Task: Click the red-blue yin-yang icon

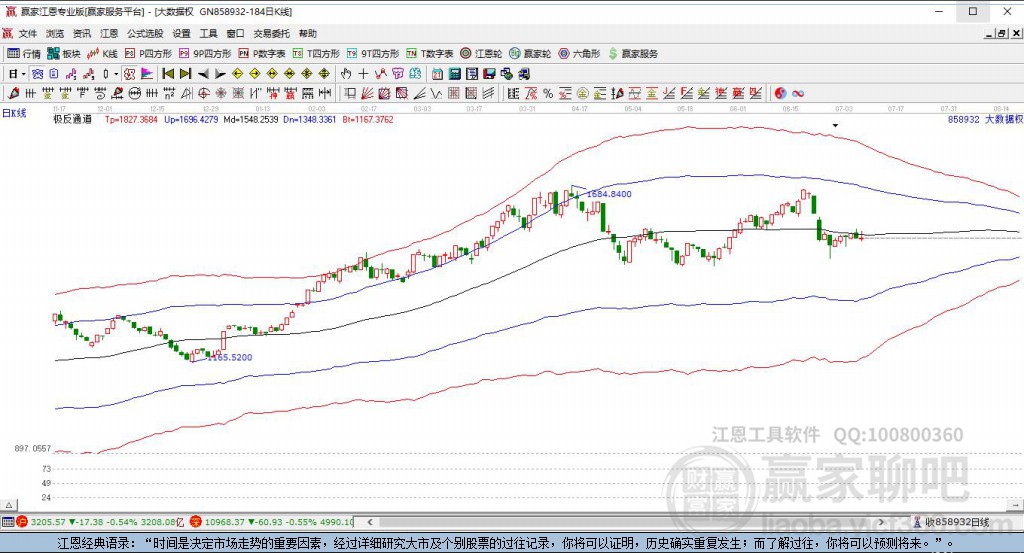Action: point(780,93)
